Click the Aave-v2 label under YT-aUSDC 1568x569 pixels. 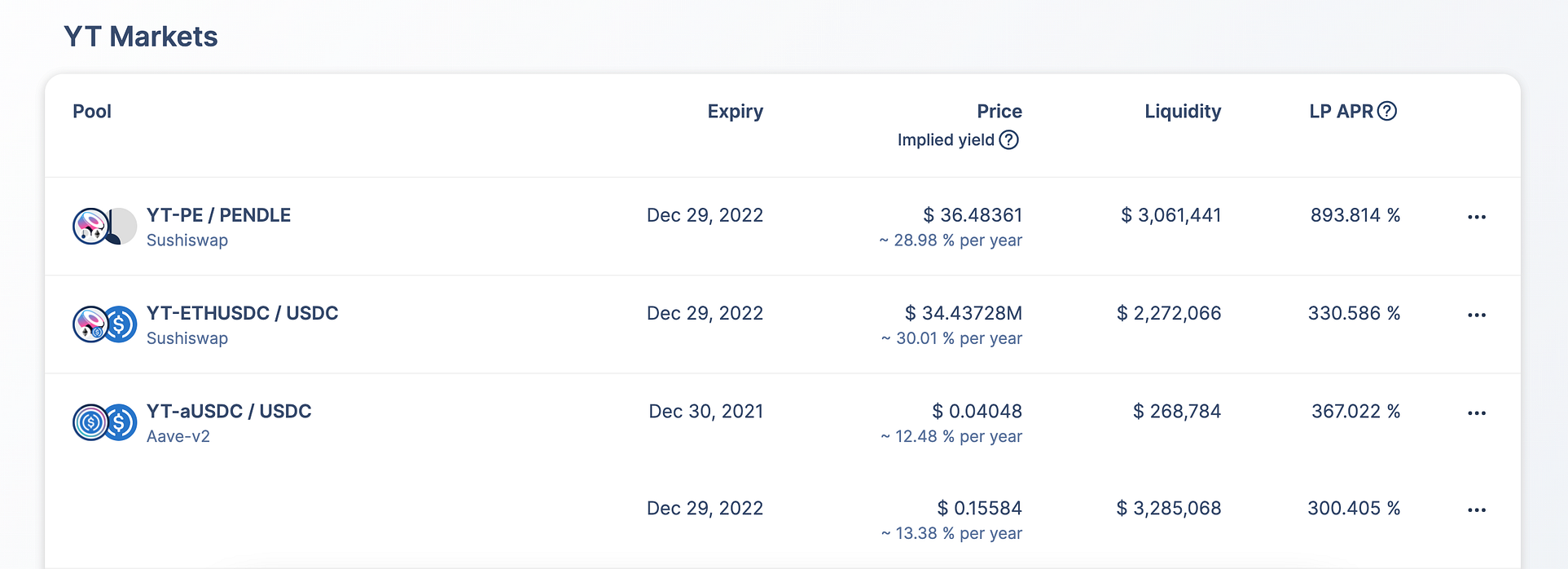click(x=178, y=436)
